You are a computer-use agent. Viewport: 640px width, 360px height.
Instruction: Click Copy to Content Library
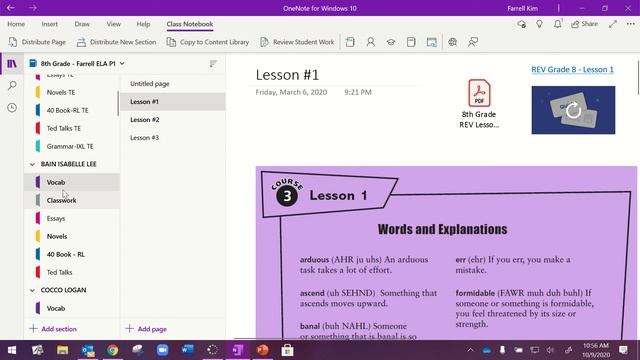[208, 42]
